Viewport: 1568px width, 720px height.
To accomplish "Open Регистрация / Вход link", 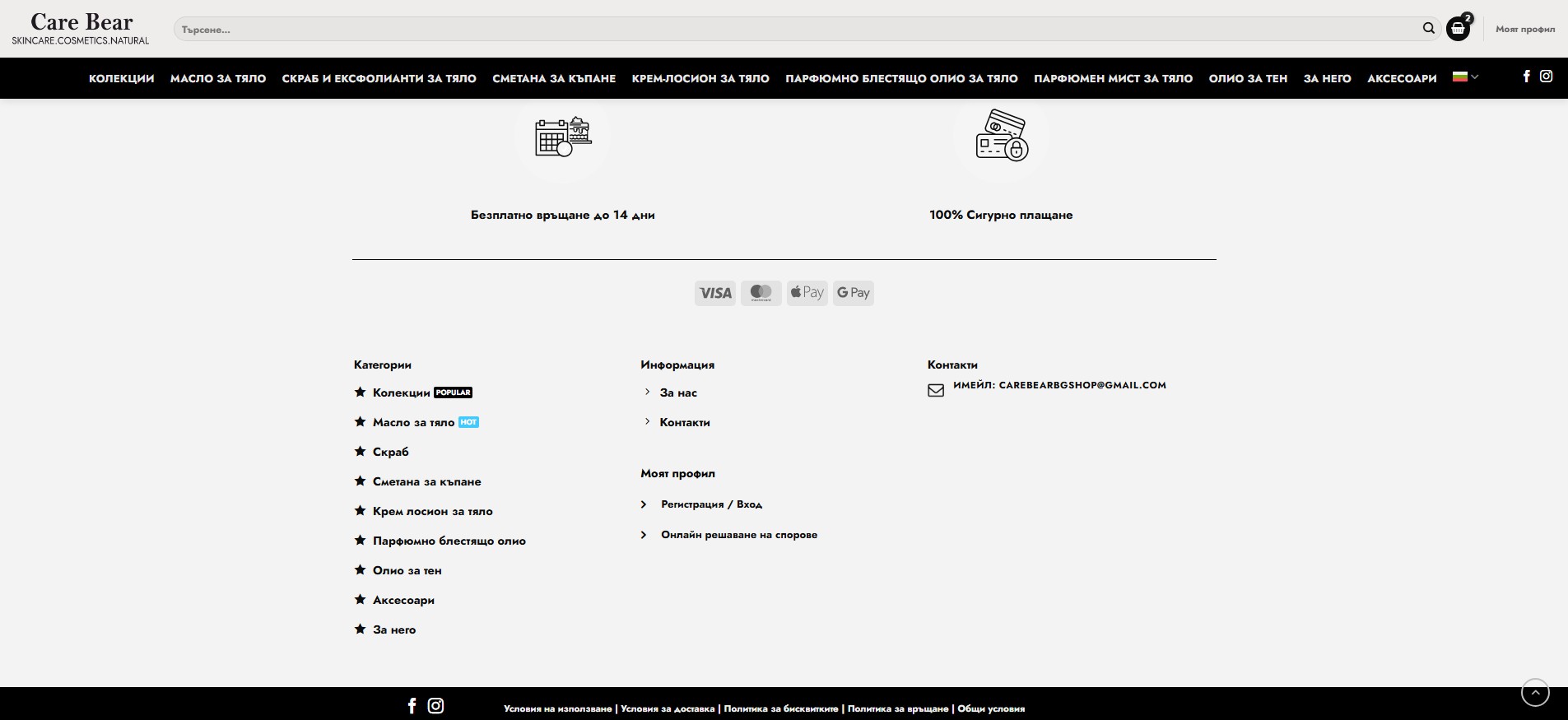I will [711, 504].
